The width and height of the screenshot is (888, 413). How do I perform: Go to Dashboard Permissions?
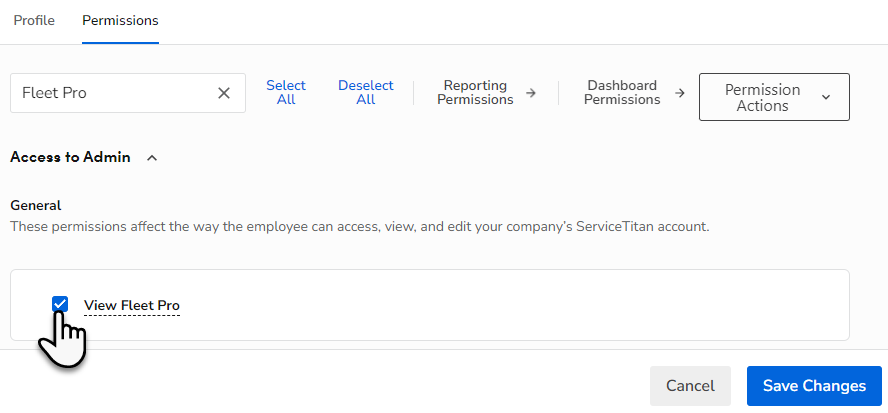click(634, 92)
